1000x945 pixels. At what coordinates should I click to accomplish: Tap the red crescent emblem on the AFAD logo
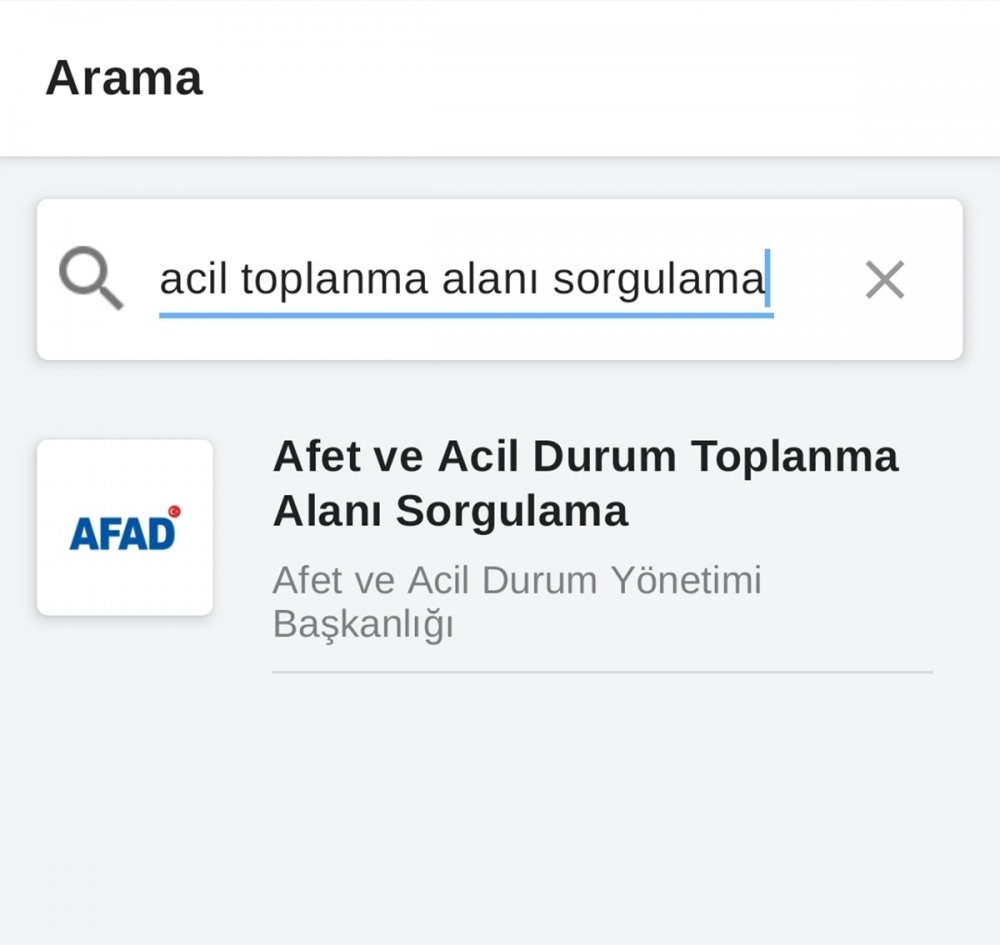[x=174, y=512]
